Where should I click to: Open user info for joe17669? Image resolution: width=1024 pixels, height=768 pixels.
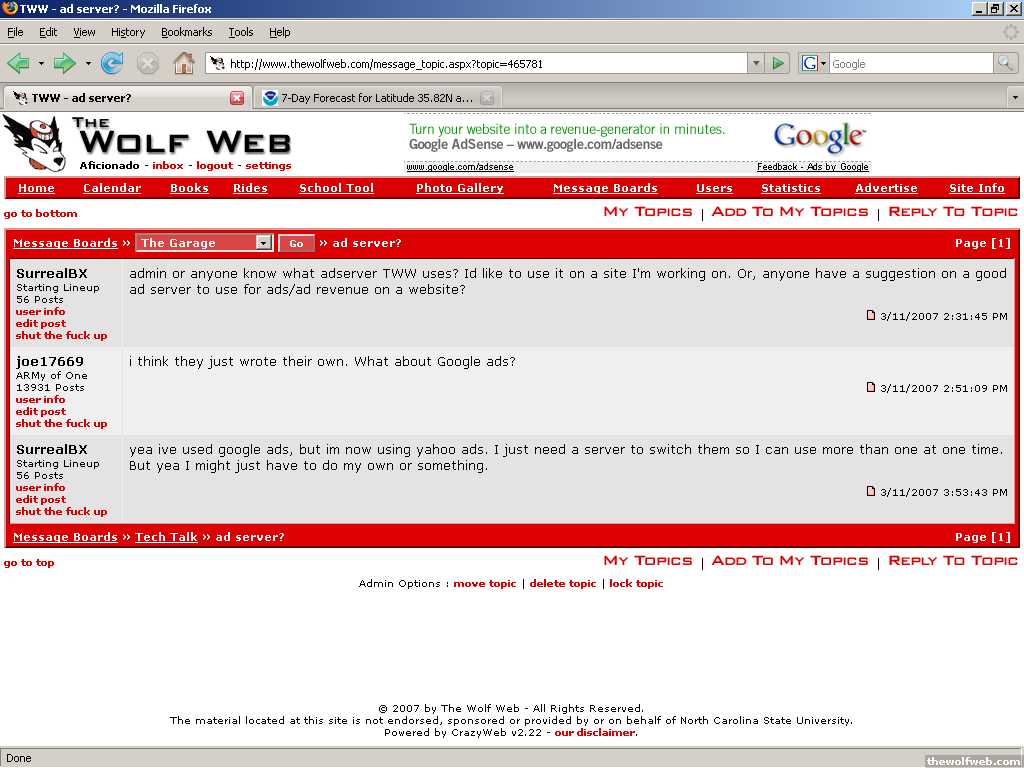pyautogui.click(x=41, y=400)
